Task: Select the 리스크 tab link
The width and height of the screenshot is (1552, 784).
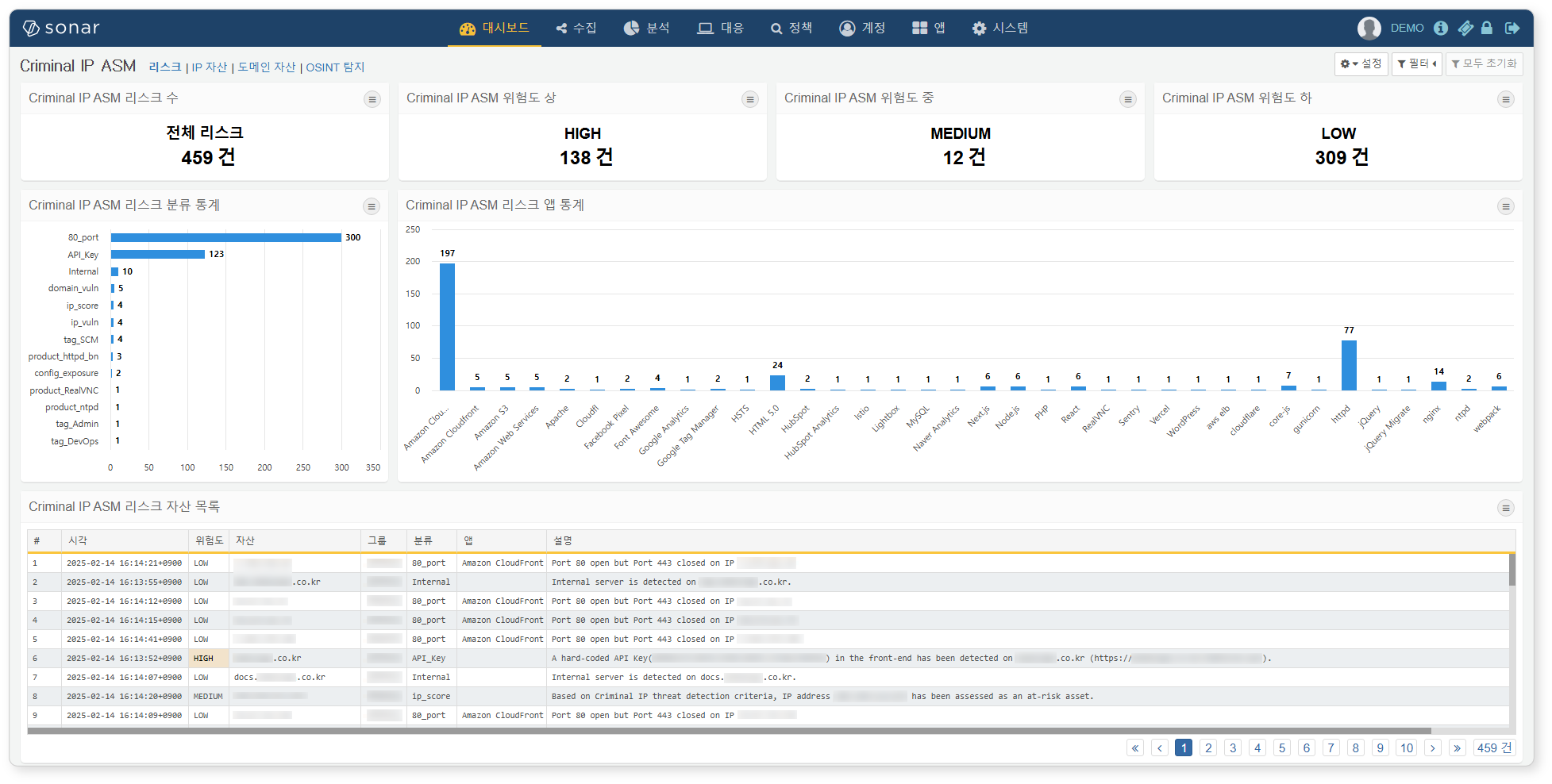Action: tap(165, 67)
